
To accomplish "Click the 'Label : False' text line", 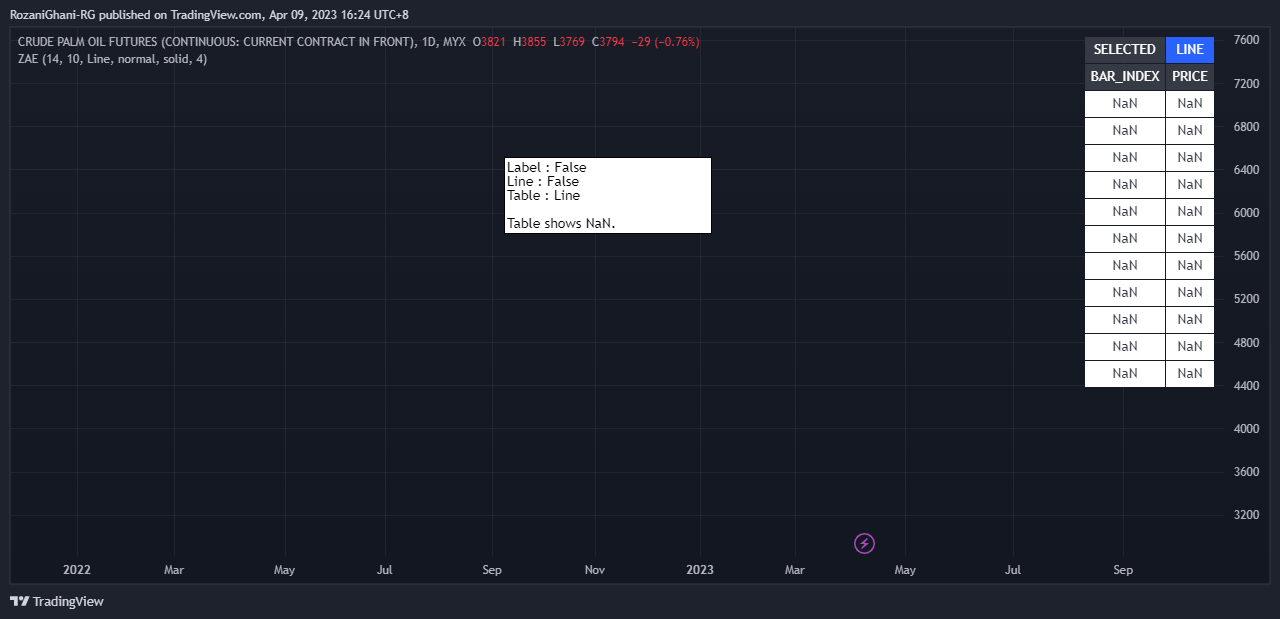I will coord(547,167).
